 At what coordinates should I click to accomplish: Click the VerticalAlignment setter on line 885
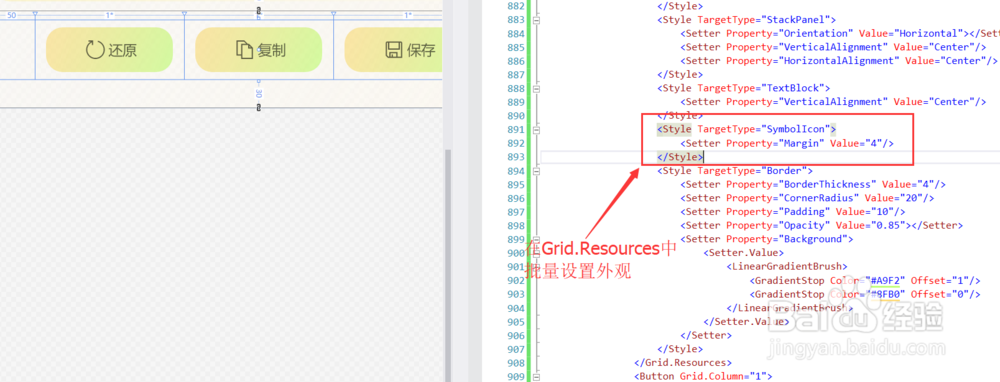[x=834, y=47]
